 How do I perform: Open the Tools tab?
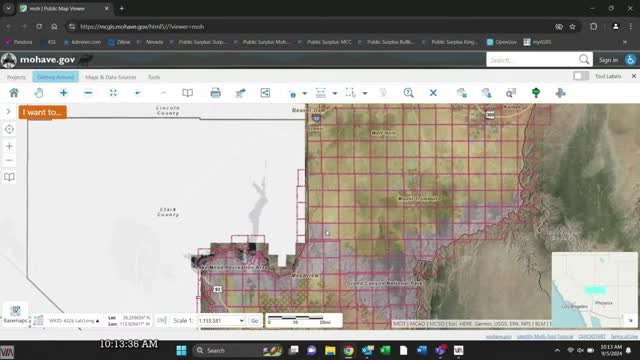[154, 77]
